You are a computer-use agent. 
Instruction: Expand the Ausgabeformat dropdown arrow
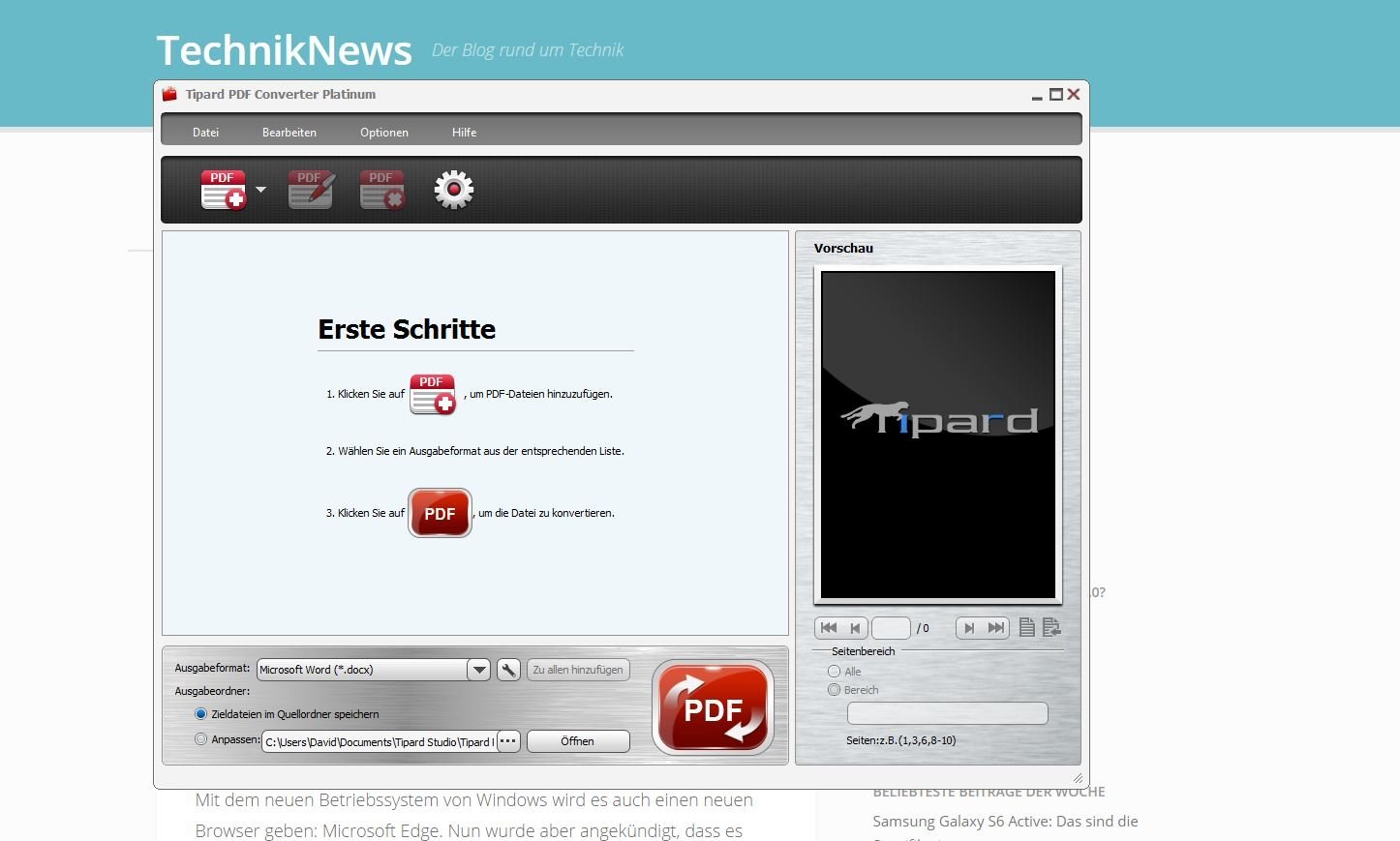tap(478, 670)
